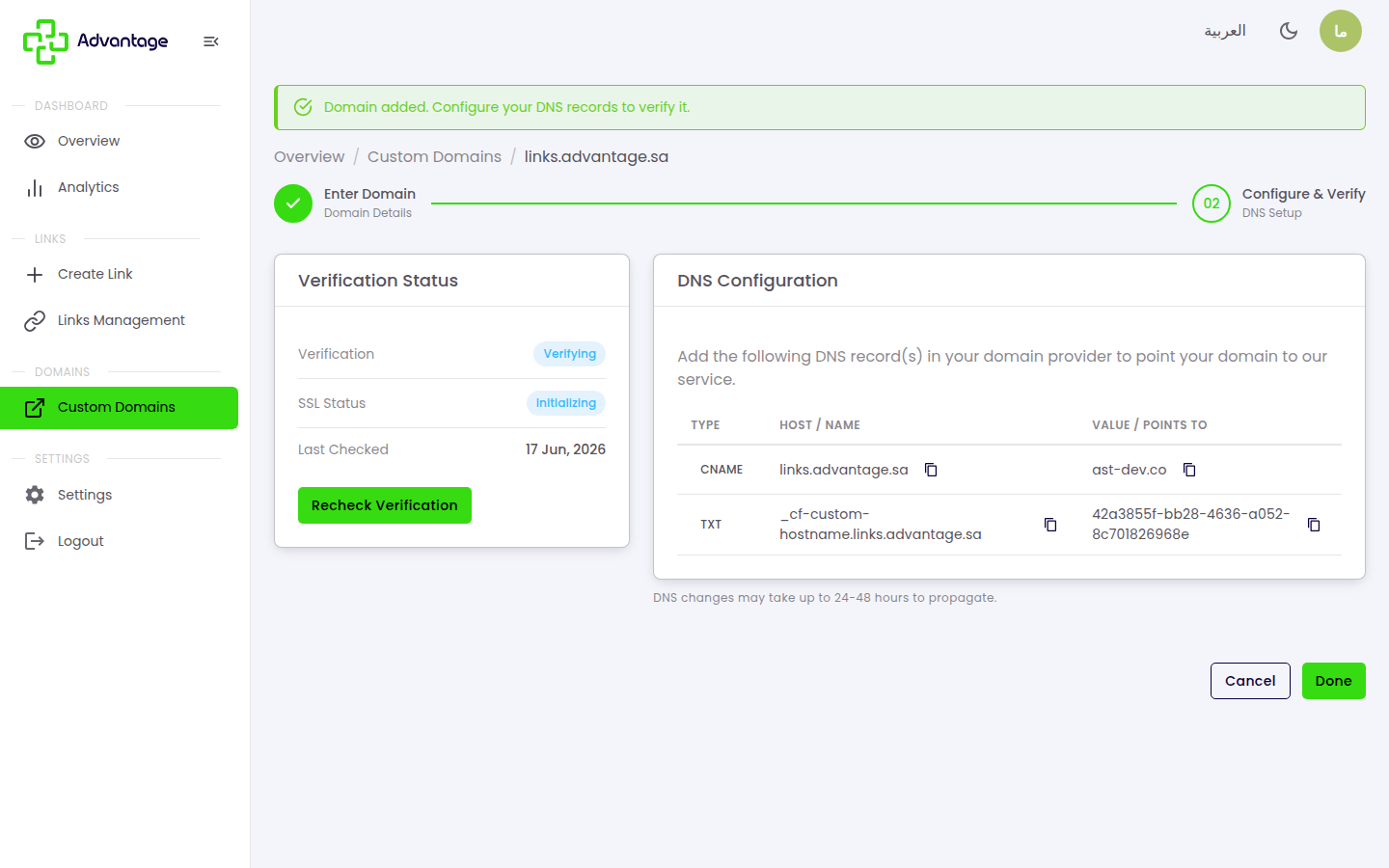The image size is (1389, 868).
Task: Click the Advantage logo
Action: 95,41
